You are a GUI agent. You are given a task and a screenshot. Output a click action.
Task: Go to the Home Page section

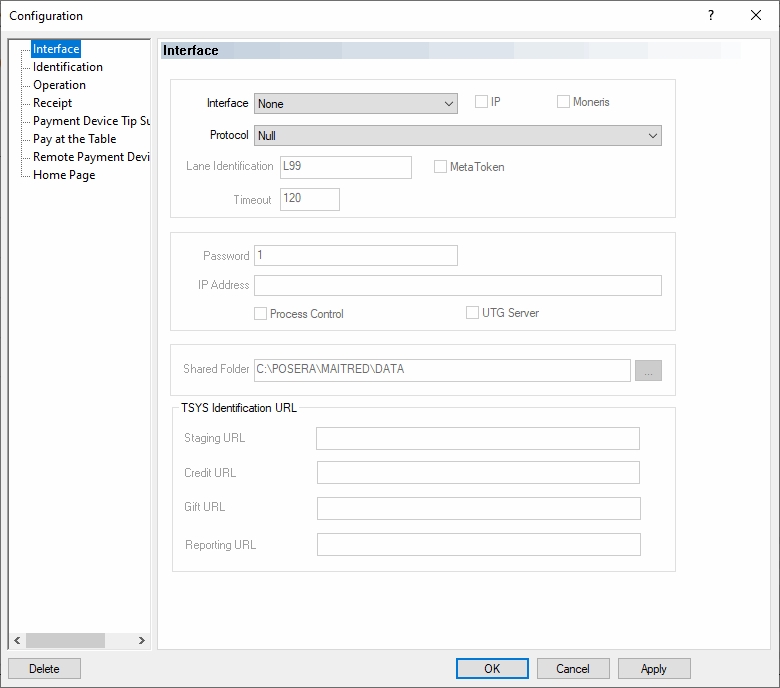(x=64, y=175)
